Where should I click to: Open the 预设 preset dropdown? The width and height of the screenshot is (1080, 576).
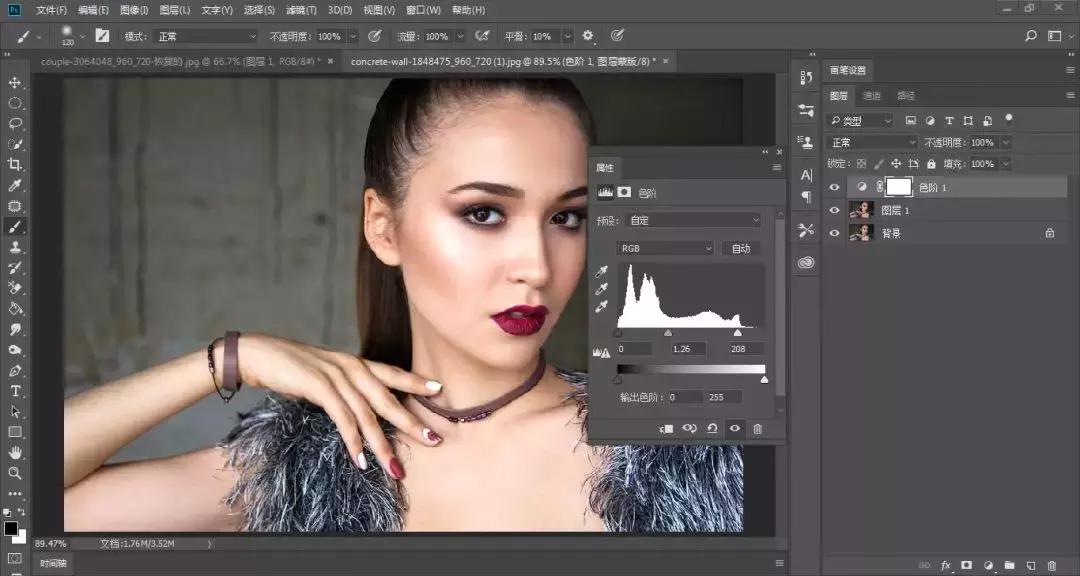point(694,220)
